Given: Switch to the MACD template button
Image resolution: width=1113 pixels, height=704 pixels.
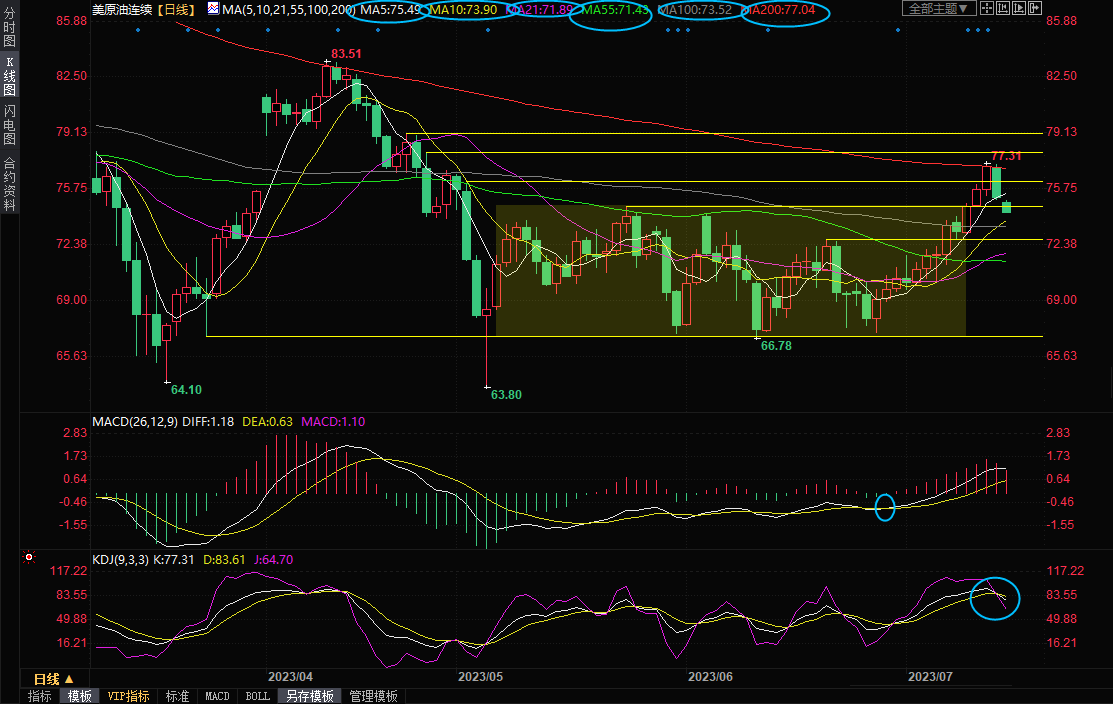Looking at the screenshot, I should (x=217, y=696).
